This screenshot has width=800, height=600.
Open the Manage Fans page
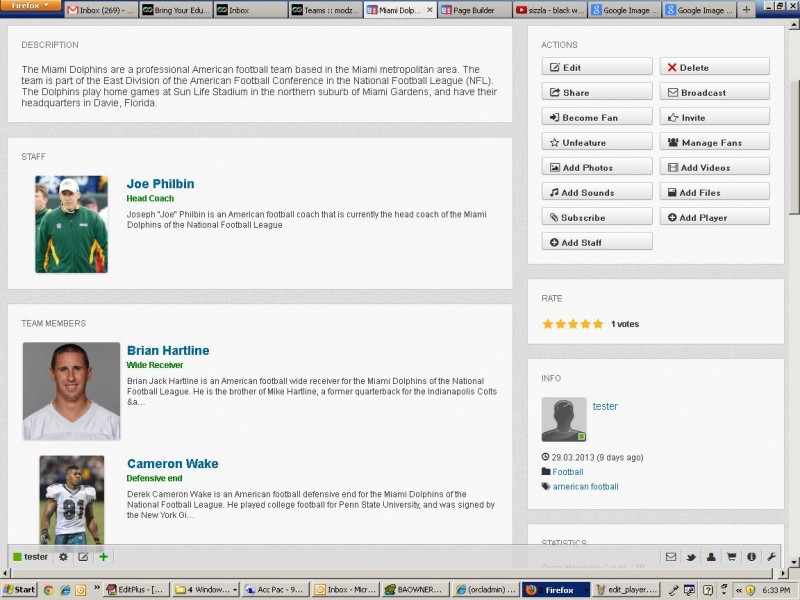tap(715, 142)
